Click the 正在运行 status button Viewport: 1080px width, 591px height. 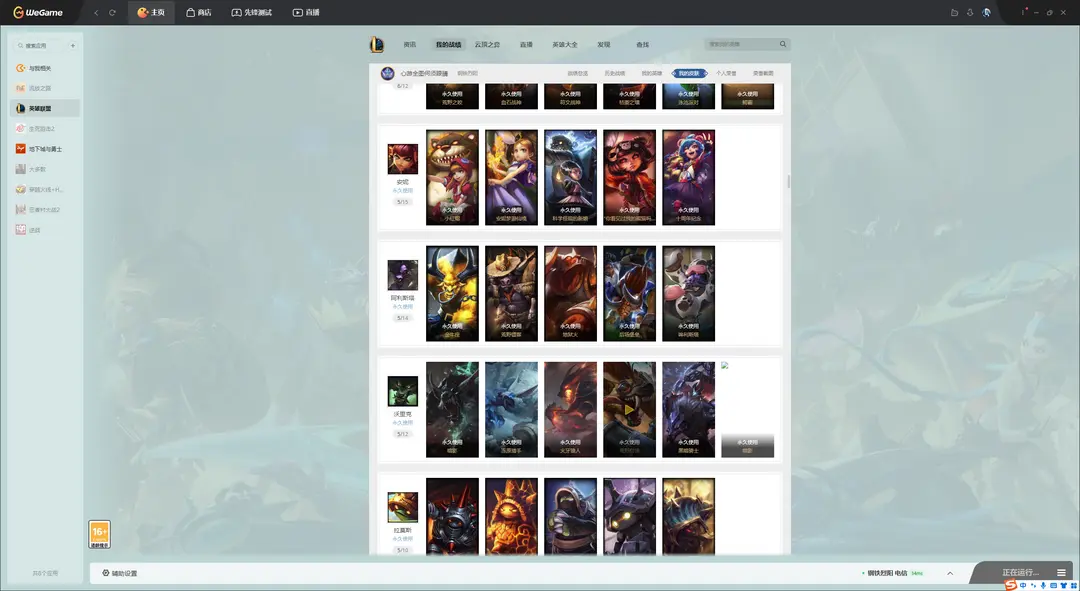tap(1020, 572)
